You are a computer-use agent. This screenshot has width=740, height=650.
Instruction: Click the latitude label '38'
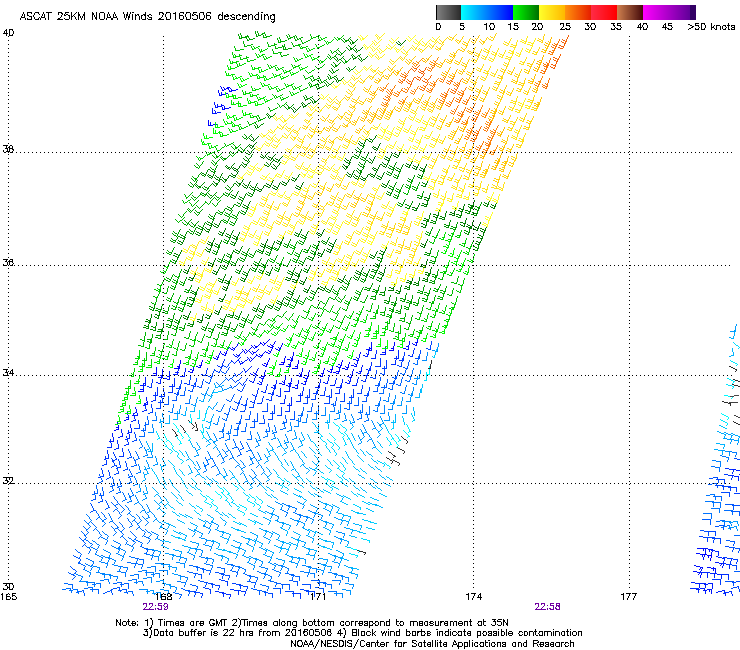8,149
